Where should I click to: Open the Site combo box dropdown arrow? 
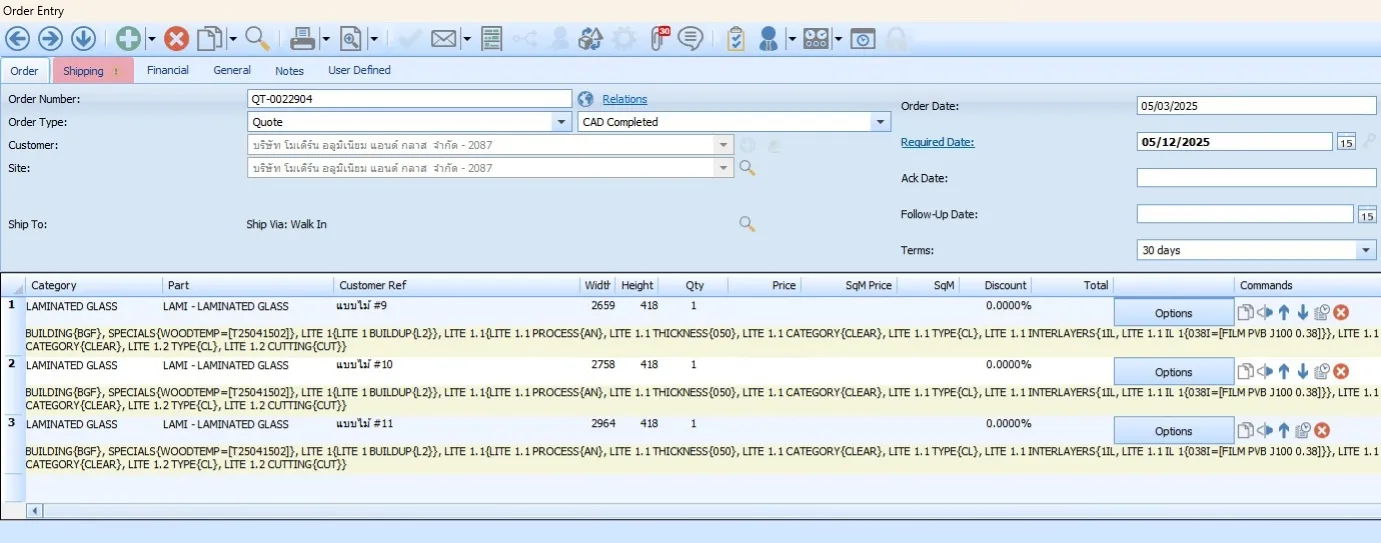724,168
